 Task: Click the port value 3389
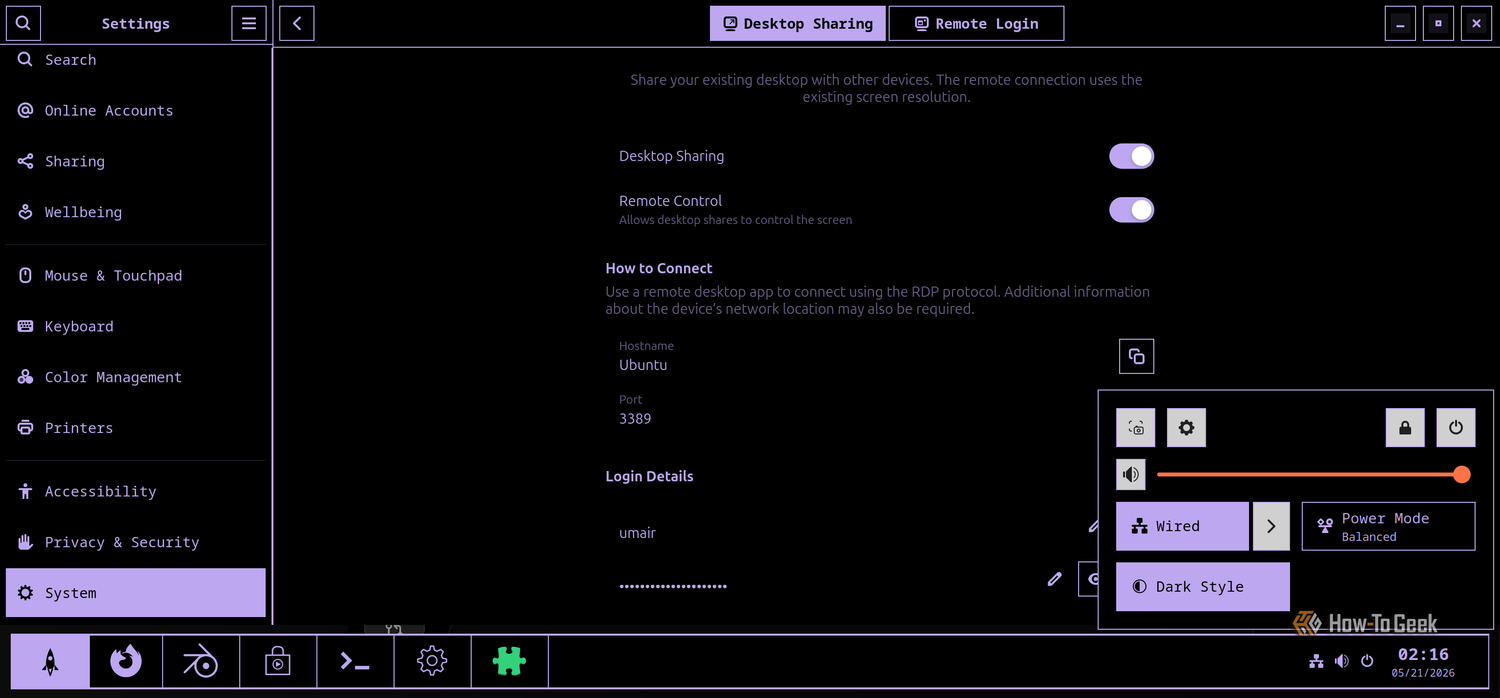pos(635,419)
